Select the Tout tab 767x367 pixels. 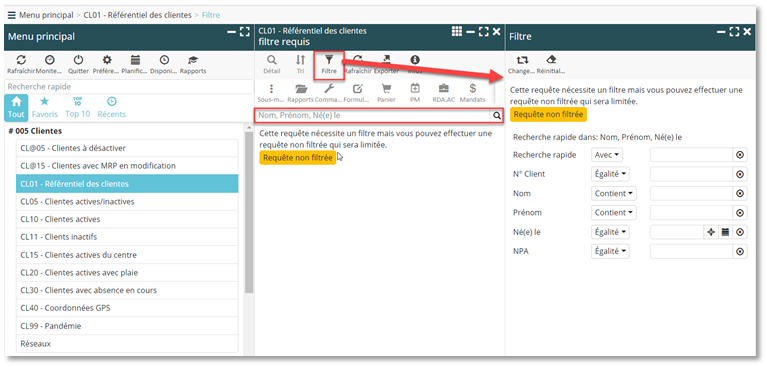pyautogui.click(x=16, y=107)
